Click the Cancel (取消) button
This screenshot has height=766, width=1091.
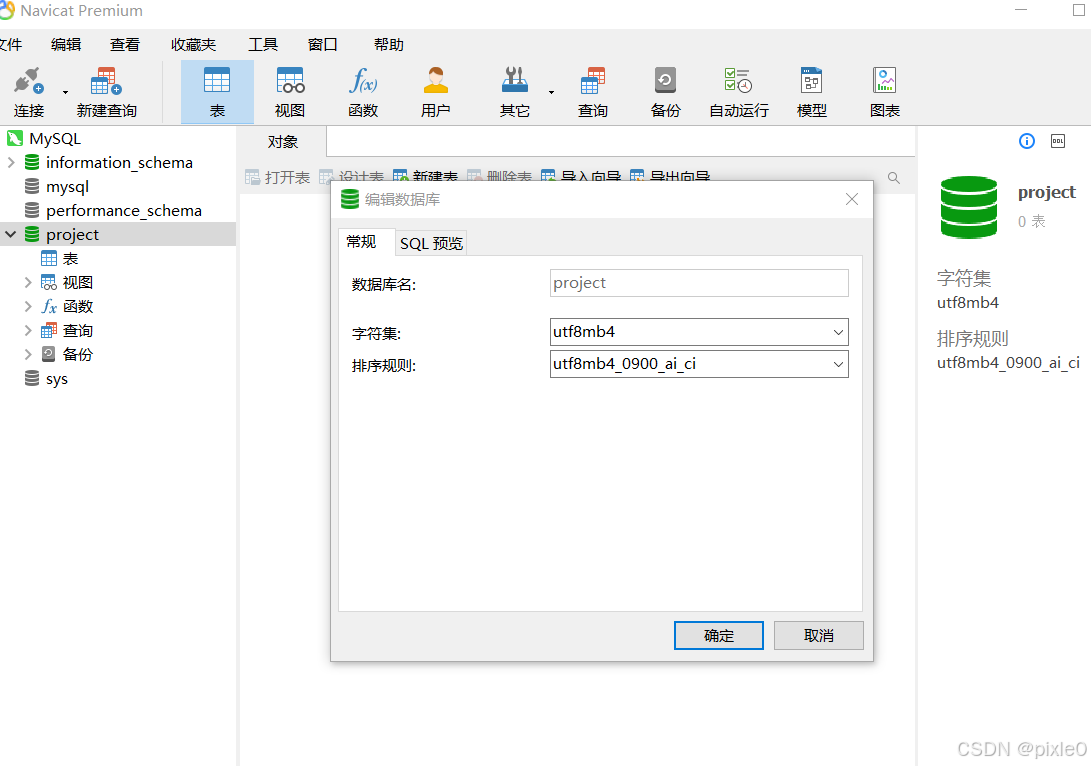(818, 635)
